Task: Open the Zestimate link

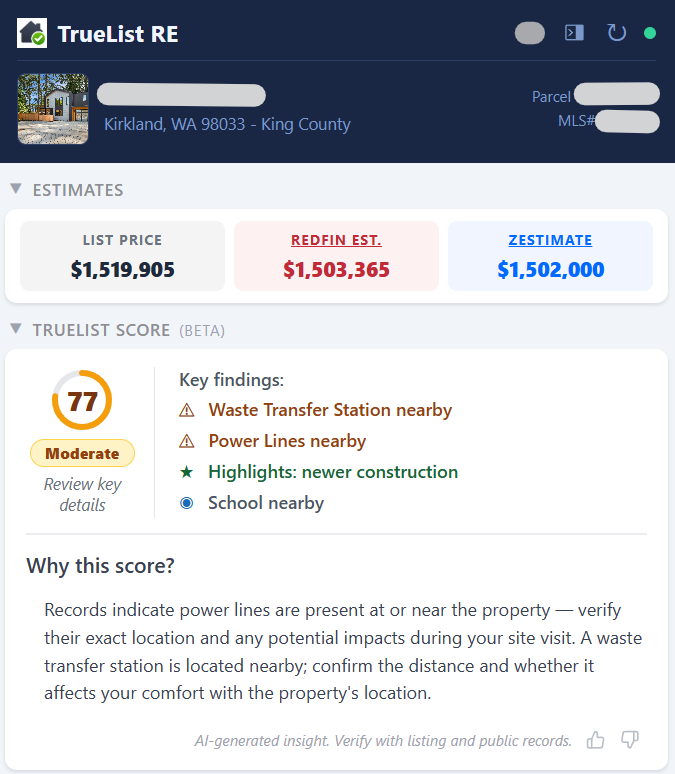Action: pos(550,240)
